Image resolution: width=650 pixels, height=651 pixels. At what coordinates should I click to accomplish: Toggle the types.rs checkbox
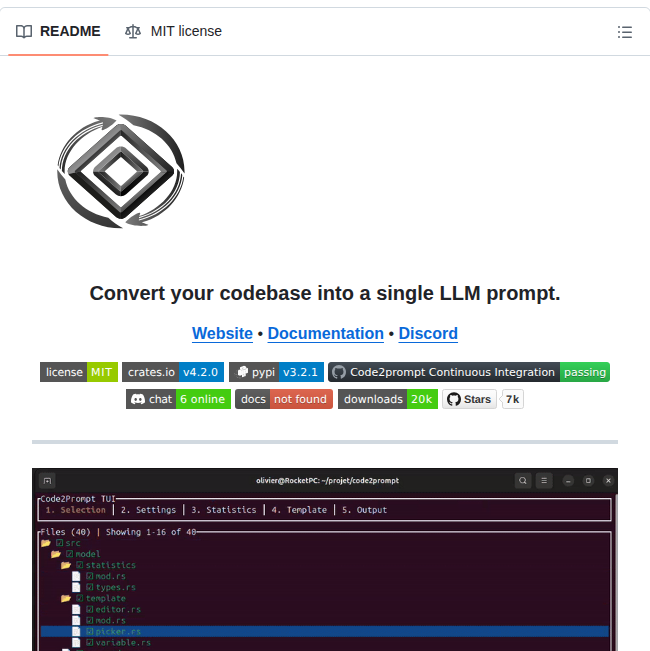pyautogui.click(x=90, y=587)
